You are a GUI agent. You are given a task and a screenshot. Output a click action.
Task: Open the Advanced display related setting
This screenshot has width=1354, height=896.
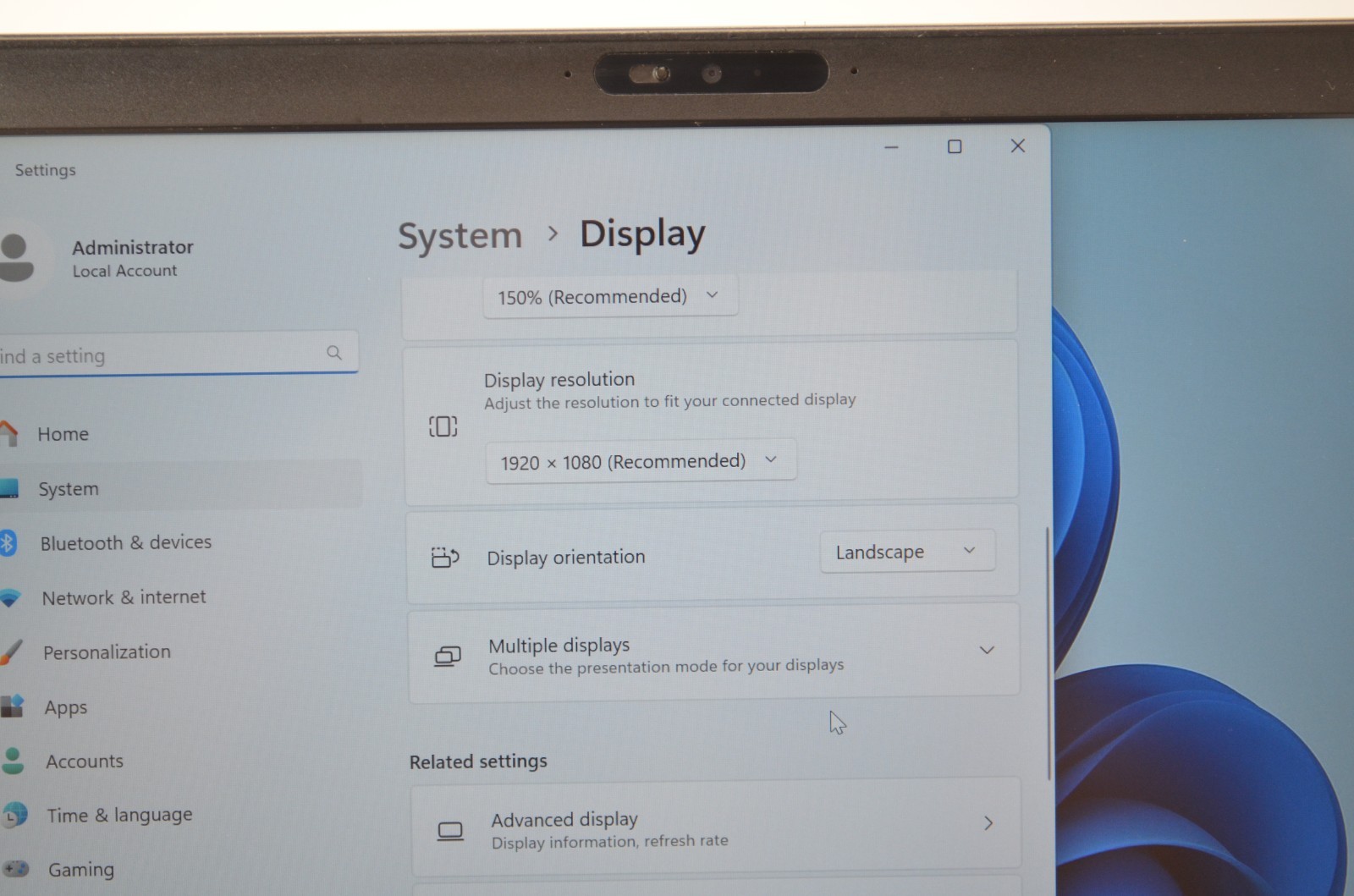pos(716,828)
